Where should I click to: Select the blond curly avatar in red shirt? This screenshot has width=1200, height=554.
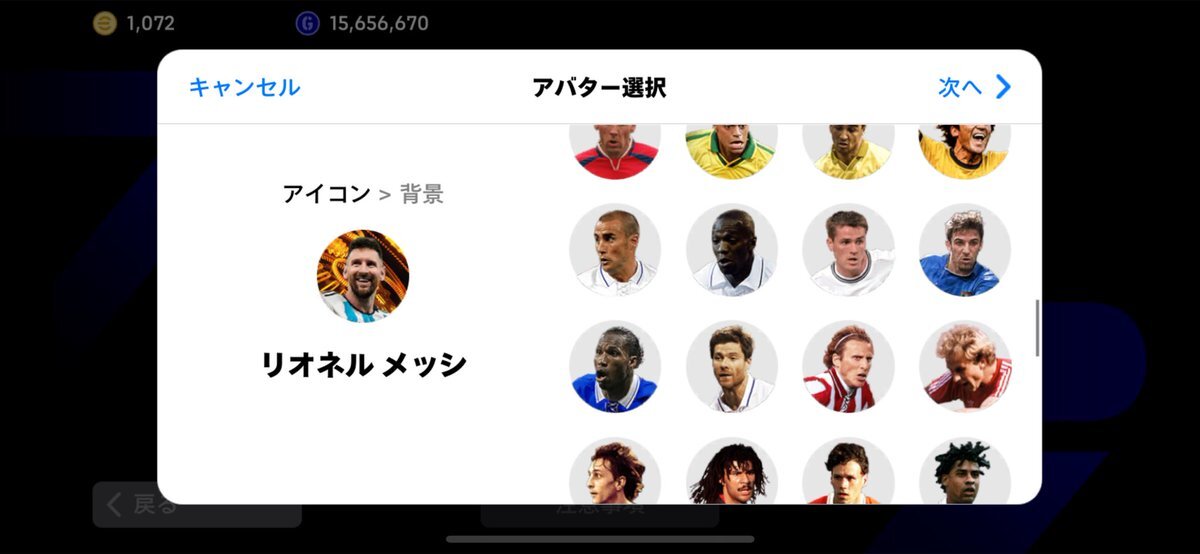click(x=965, y=367)
